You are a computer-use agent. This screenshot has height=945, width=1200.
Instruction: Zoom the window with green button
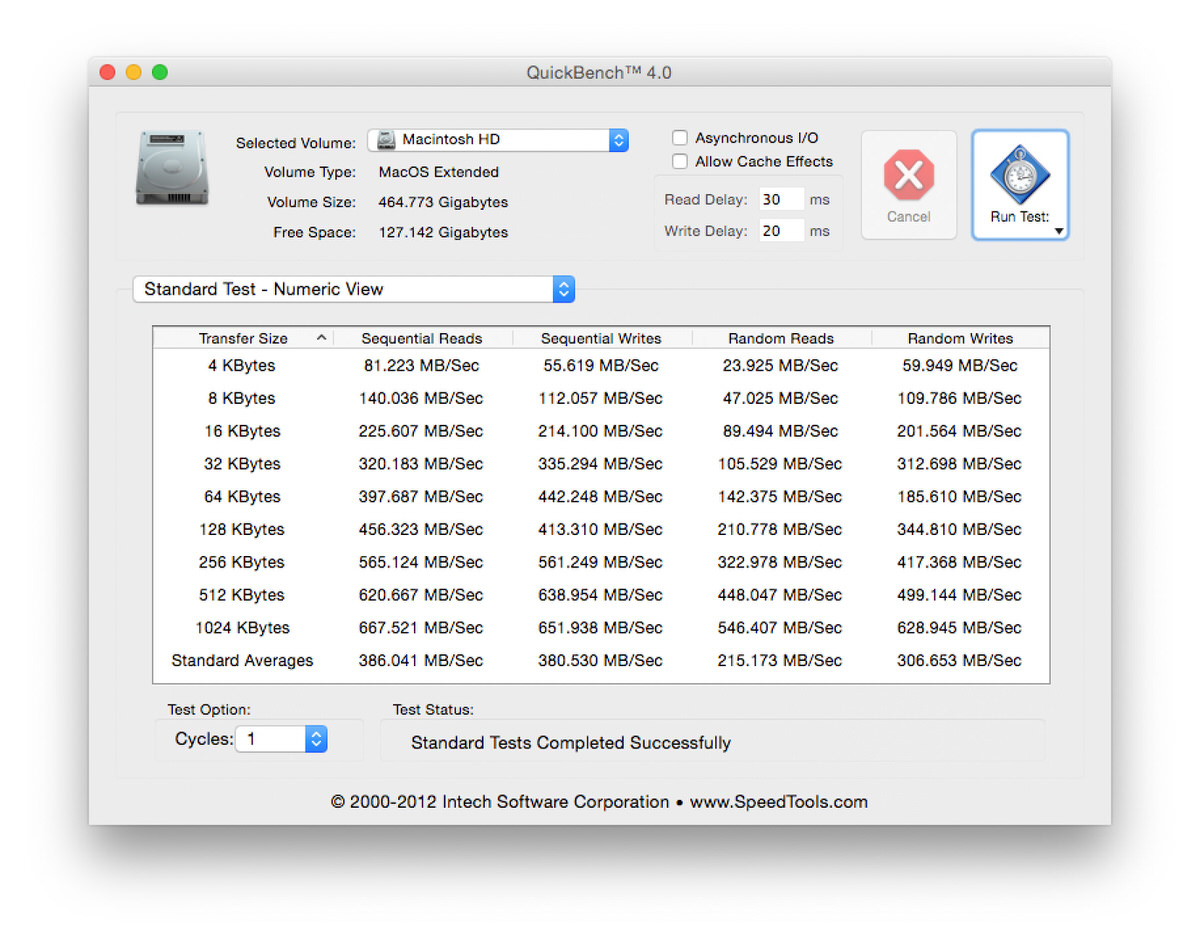click(x=160, y=72)
